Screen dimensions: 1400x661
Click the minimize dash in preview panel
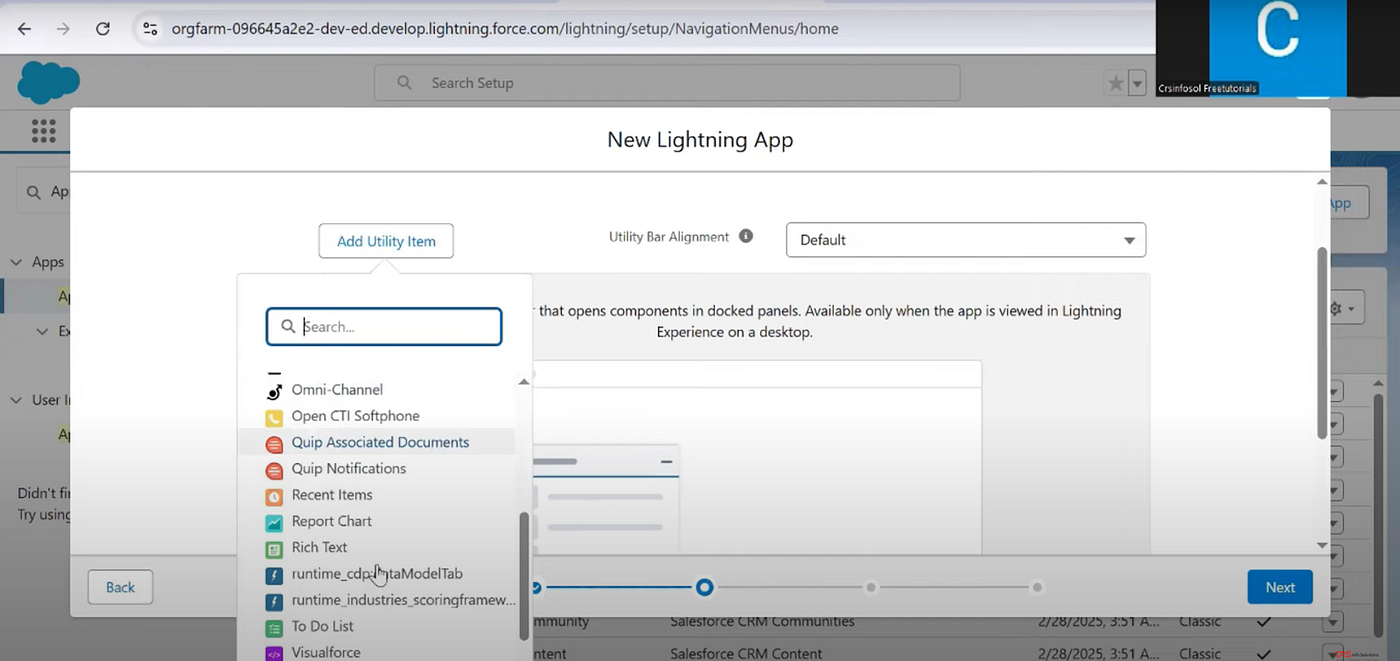(x=667, y=461)
